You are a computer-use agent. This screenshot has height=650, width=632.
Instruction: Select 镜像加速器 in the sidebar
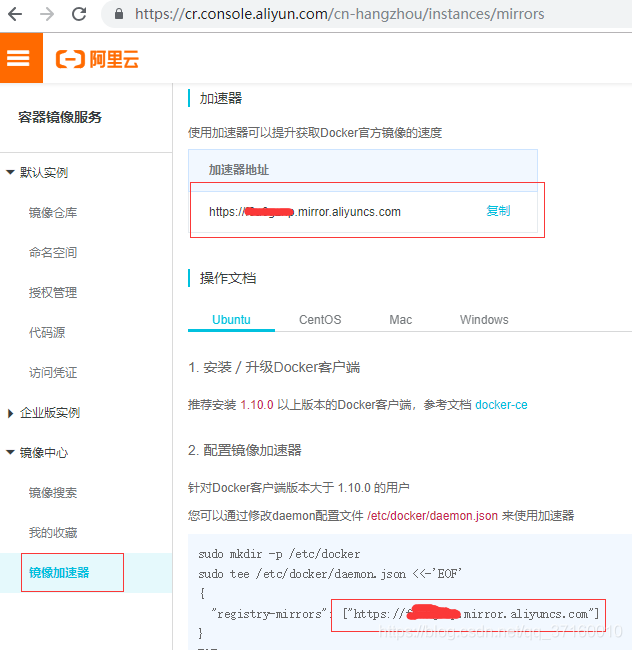[x=59, y=572]
